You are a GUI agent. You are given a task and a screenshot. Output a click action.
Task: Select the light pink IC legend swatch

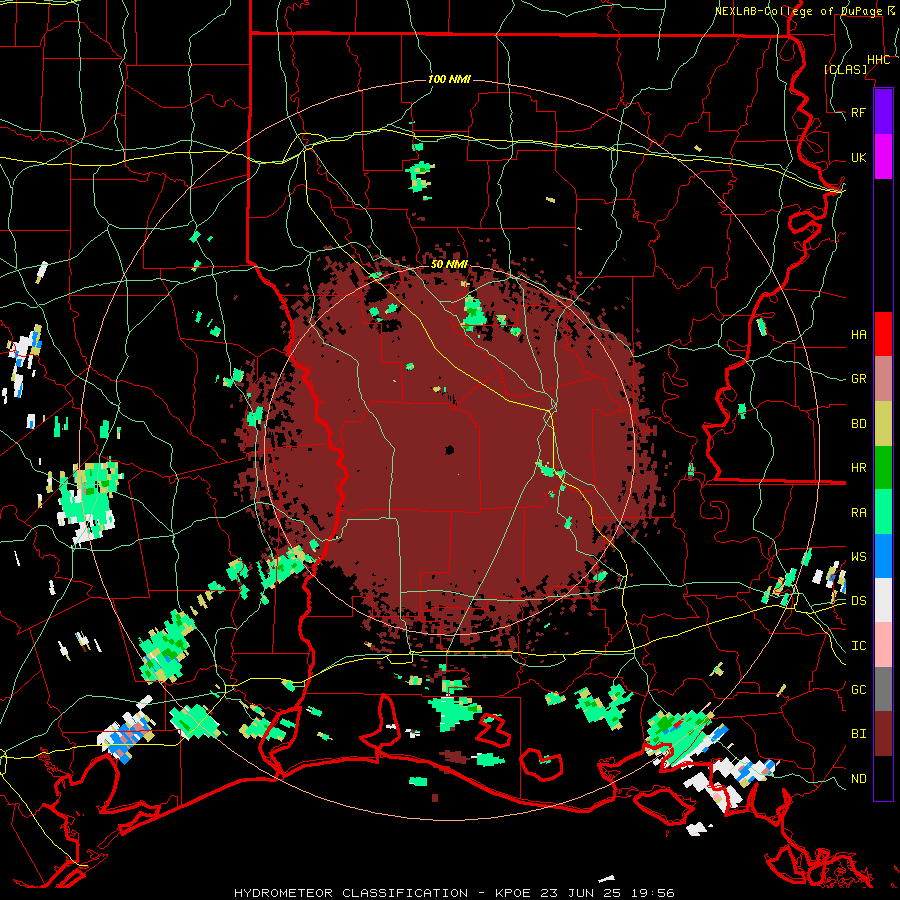click(883, 645)
